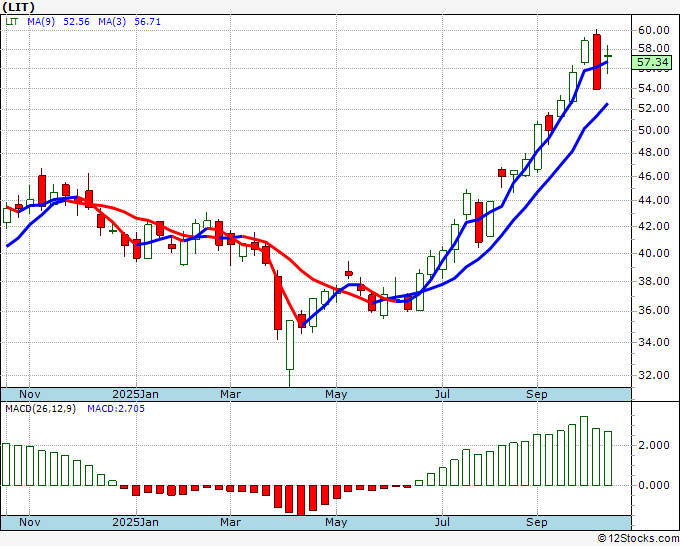Click the MACD(26,12,9) indicator label
Image resolution: width=680 pixels, height=546 pixels.
(x=40, y=409)
